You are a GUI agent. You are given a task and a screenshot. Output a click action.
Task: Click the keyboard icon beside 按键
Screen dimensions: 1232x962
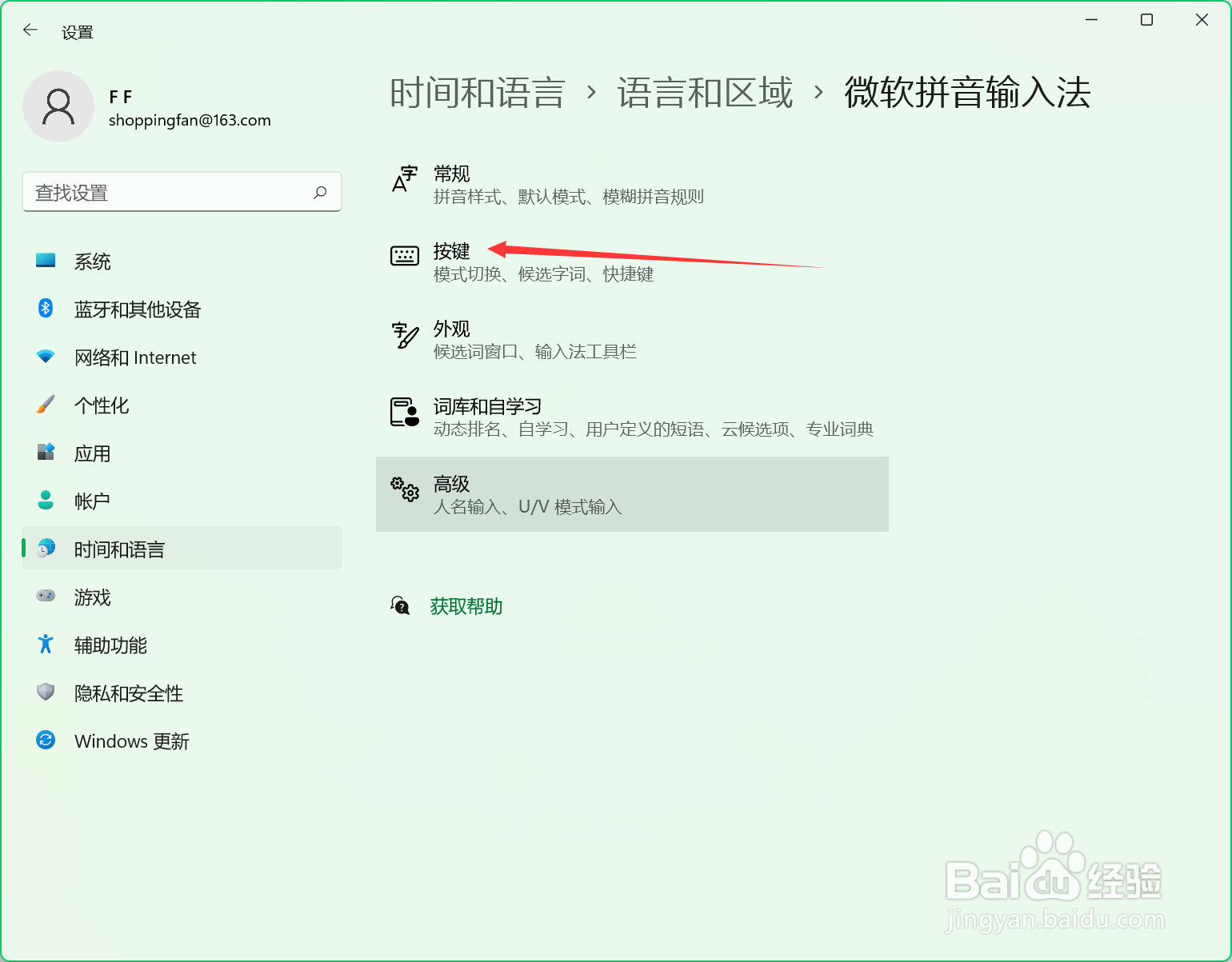(x=404, y=256)
